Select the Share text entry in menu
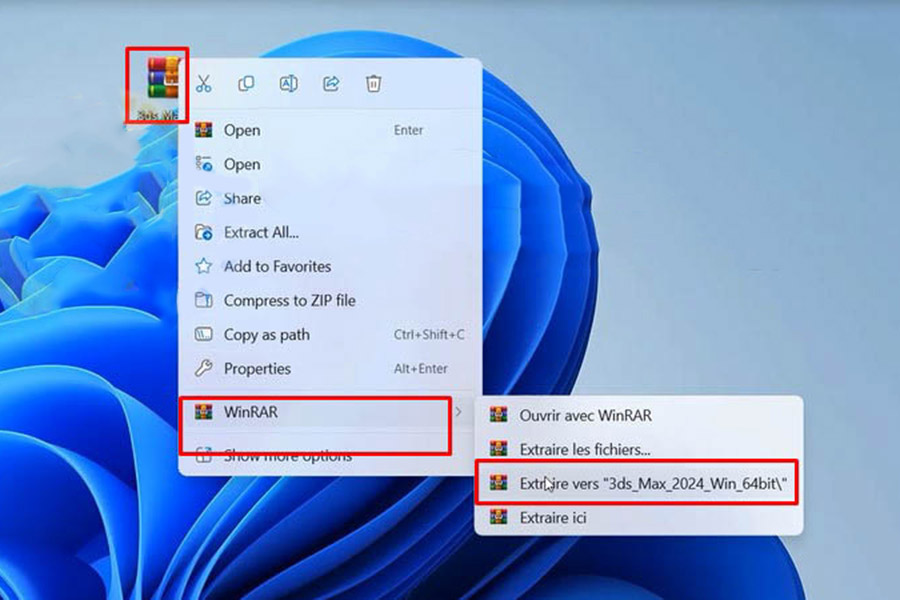This screenshot has width=900, height=600. pyautogui.click(x=242, y=198)
